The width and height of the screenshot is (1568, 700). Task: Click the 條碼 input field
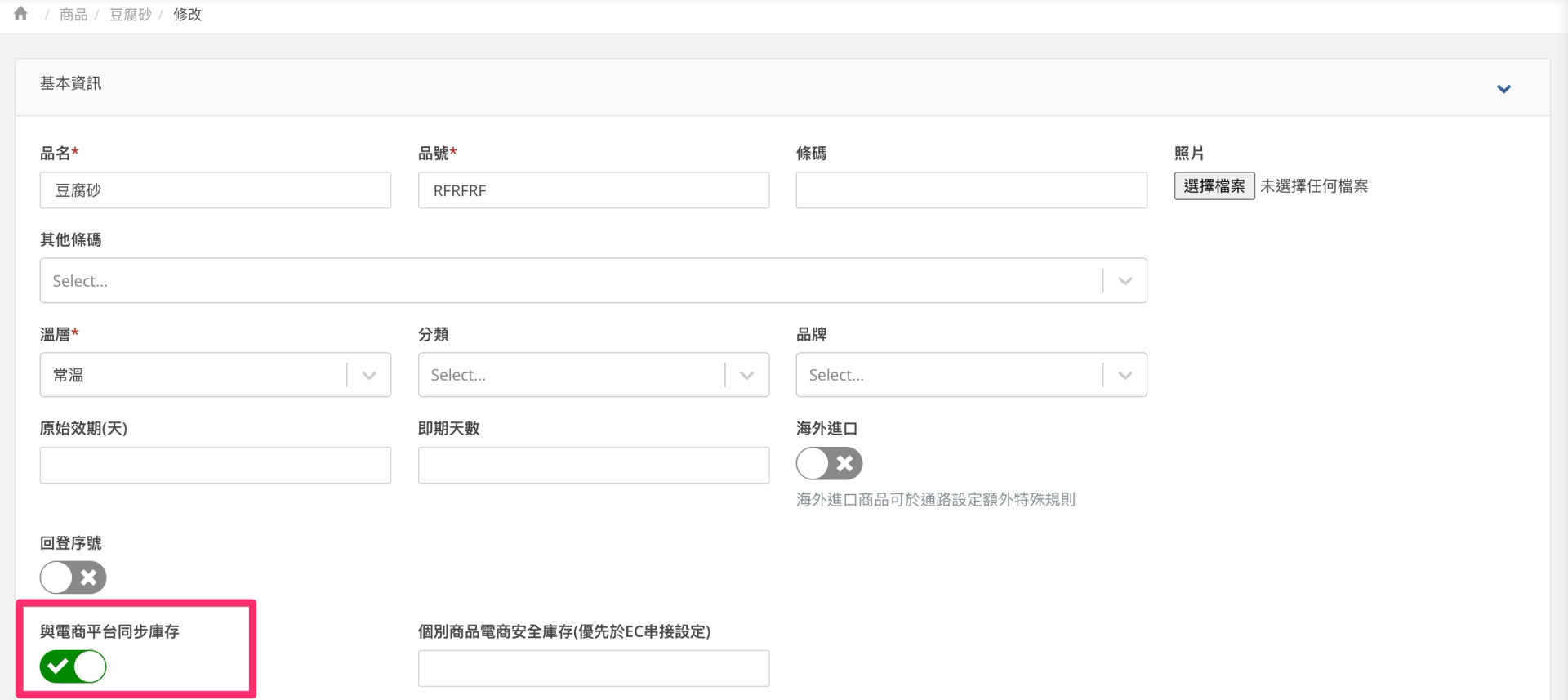(x=971, y=190)
